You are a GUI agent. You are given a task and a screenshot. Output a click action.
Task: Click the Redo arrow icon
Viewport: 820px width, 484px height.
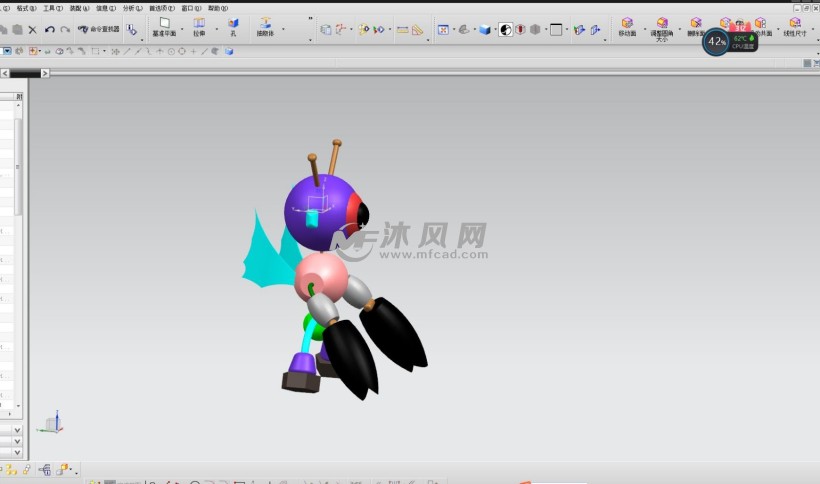65,30
